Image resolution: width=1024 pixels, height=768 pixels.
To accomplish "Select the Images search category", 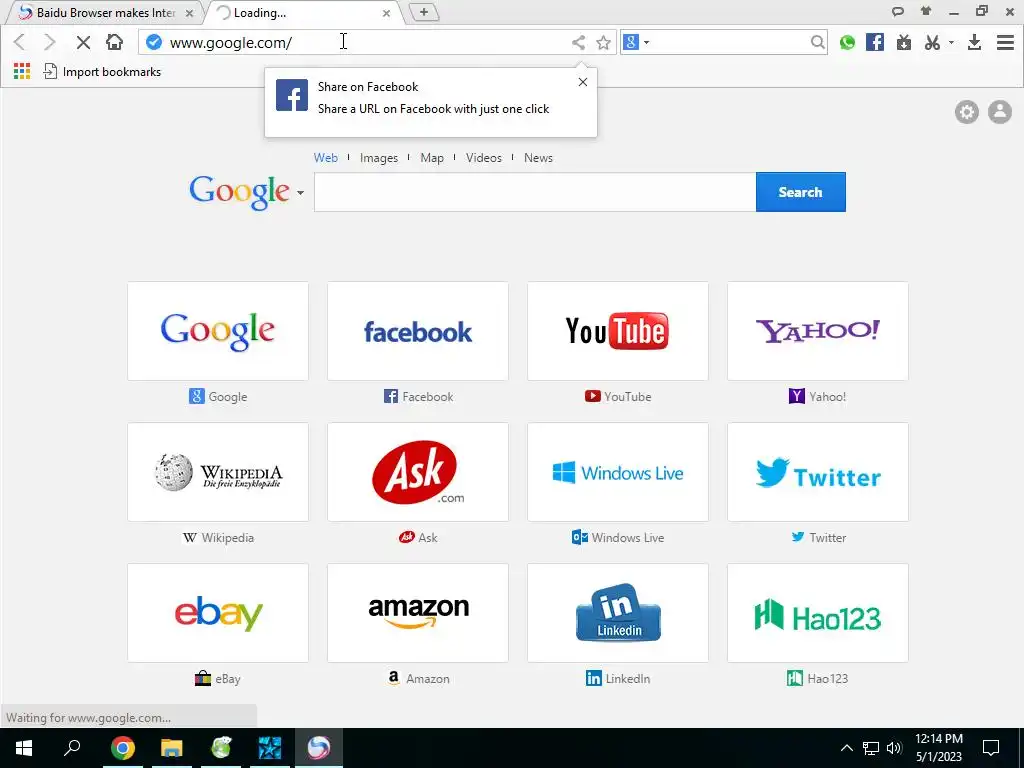I will pos(379,157).
